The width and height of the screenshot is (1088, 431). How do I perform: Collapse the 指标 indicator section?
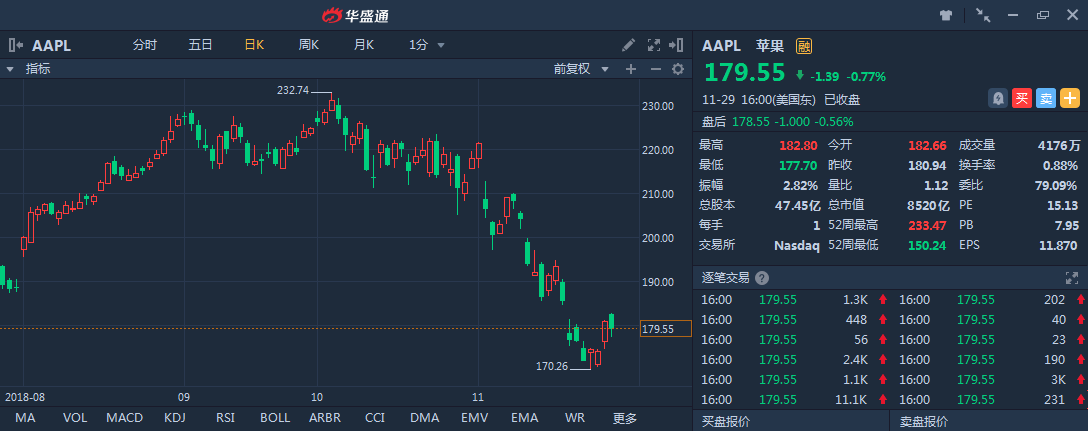click(x=10, y=69)
